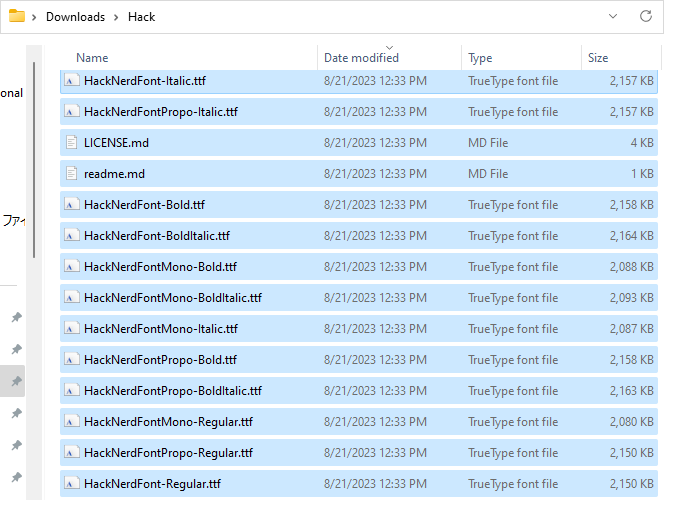Screen dimensions: 673x505
Task: Refresh the Hack folder view
Action: tap(646, 16)
